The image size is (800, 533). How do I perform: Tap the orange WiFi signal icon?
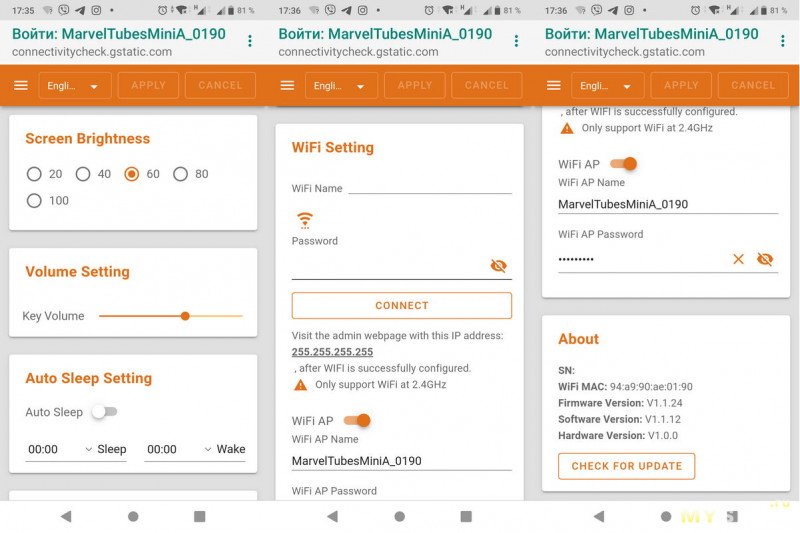point(305,220)
